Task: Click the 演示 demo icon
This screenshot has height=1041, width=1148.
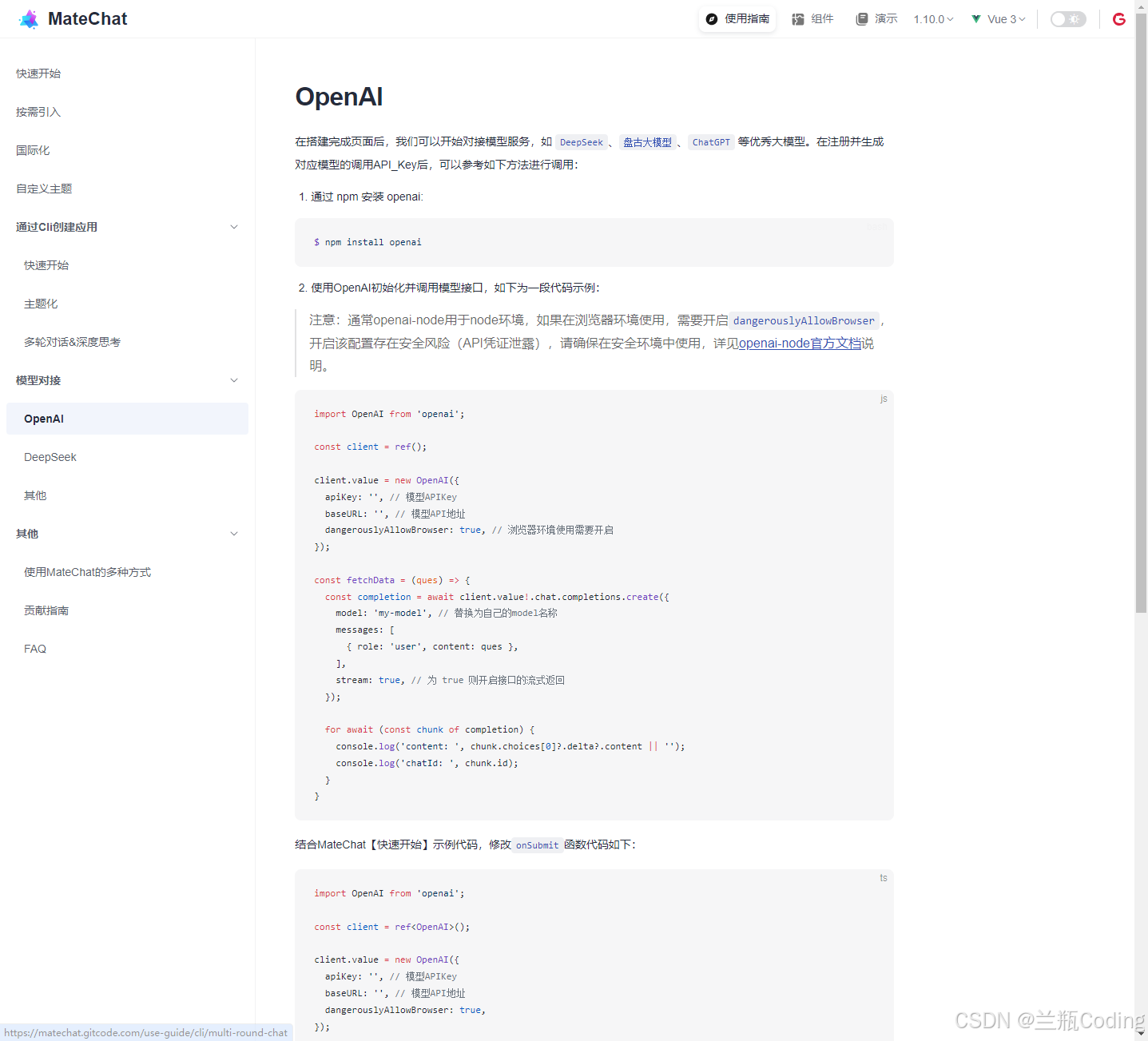Action: click(x=862, y=19)
